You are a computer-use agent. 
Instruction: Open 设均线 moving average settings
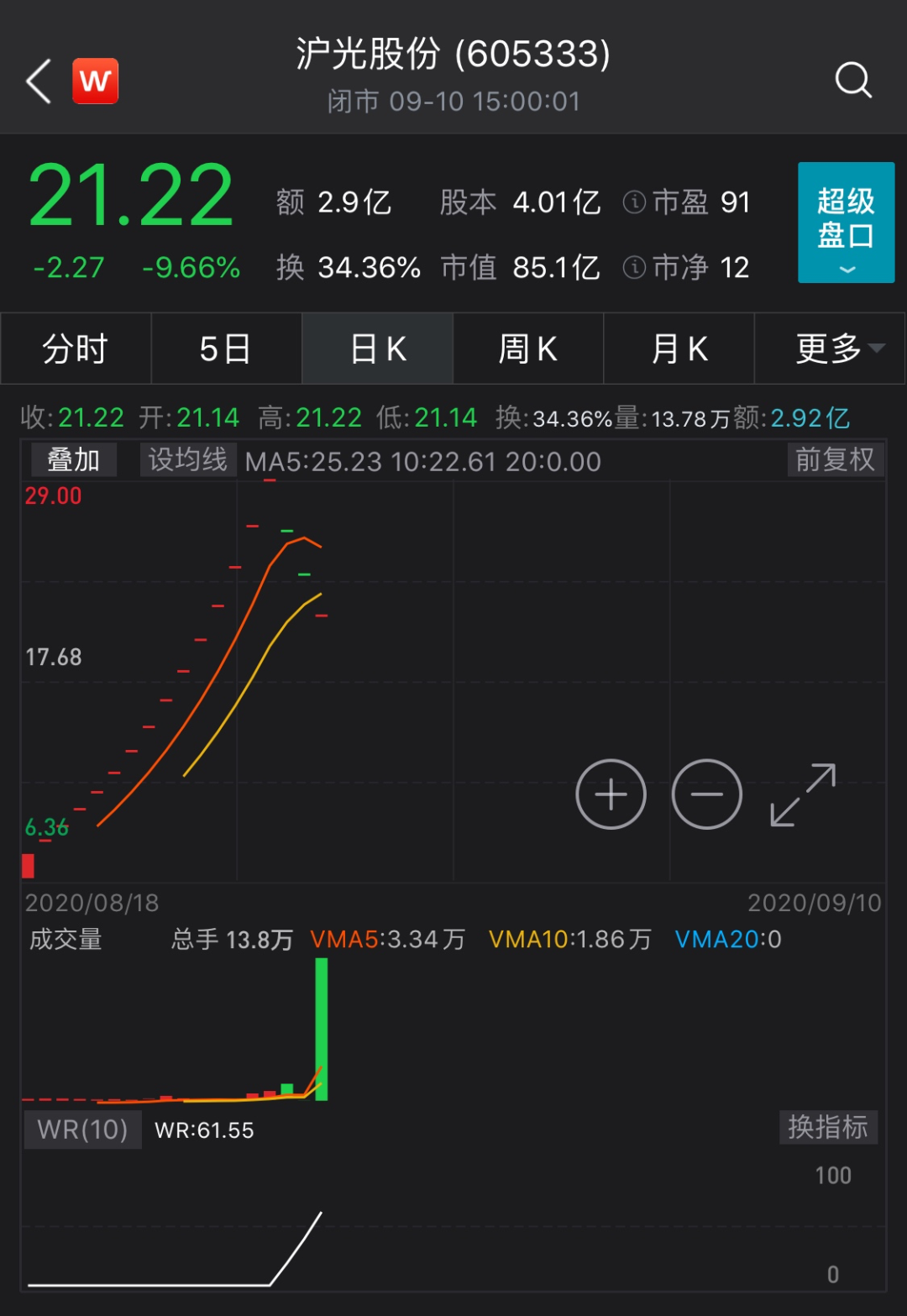point(187,459)
